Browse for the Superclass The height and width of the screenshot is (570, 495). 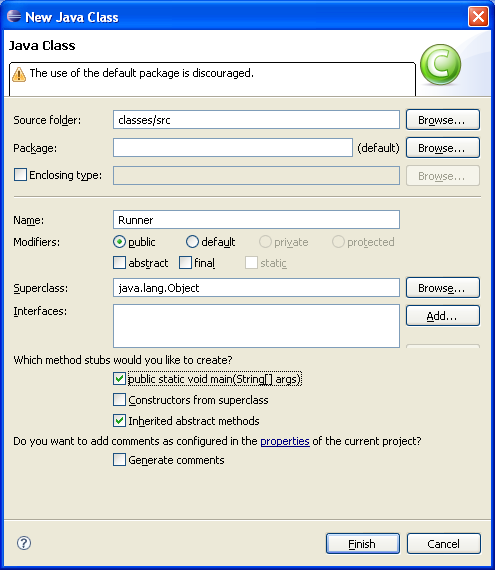click(443, 288)
